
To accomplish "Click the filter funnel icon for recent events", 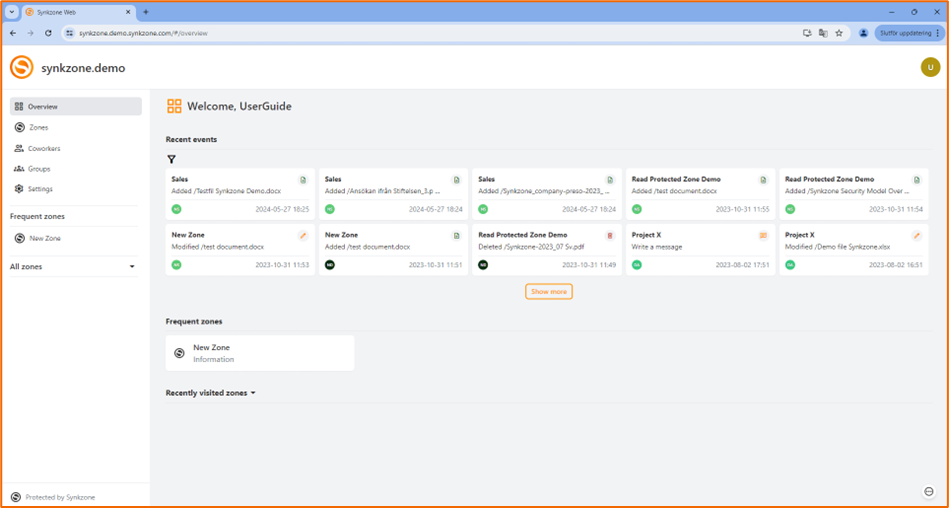I will 171,159.
